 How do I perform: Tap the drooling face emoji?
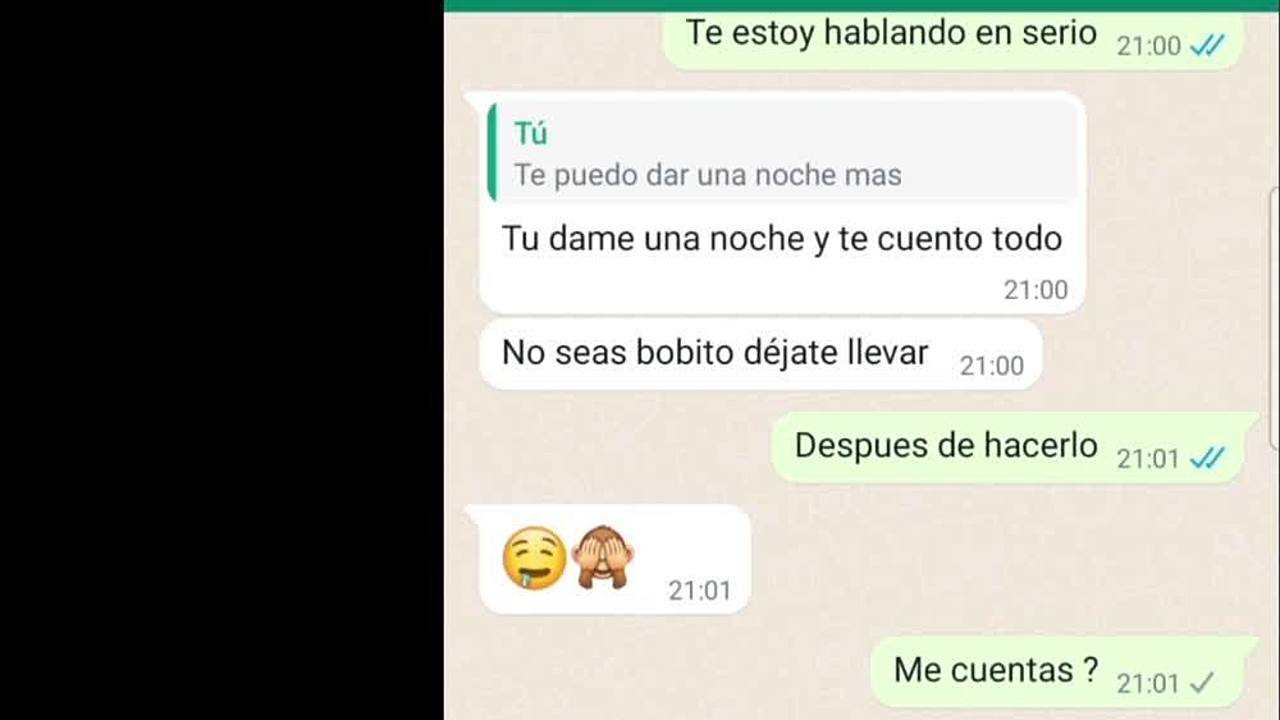(534, 558)
